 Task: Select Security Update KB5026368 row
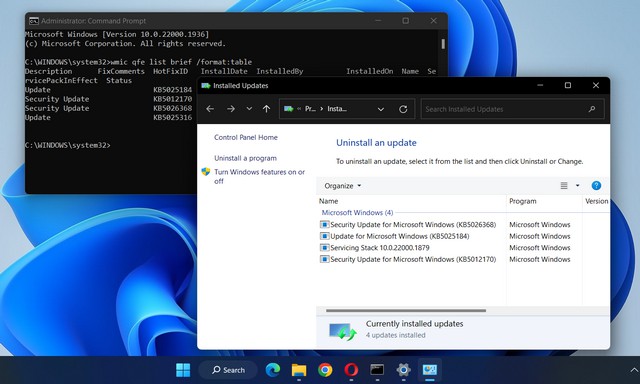tap(408, 224)
